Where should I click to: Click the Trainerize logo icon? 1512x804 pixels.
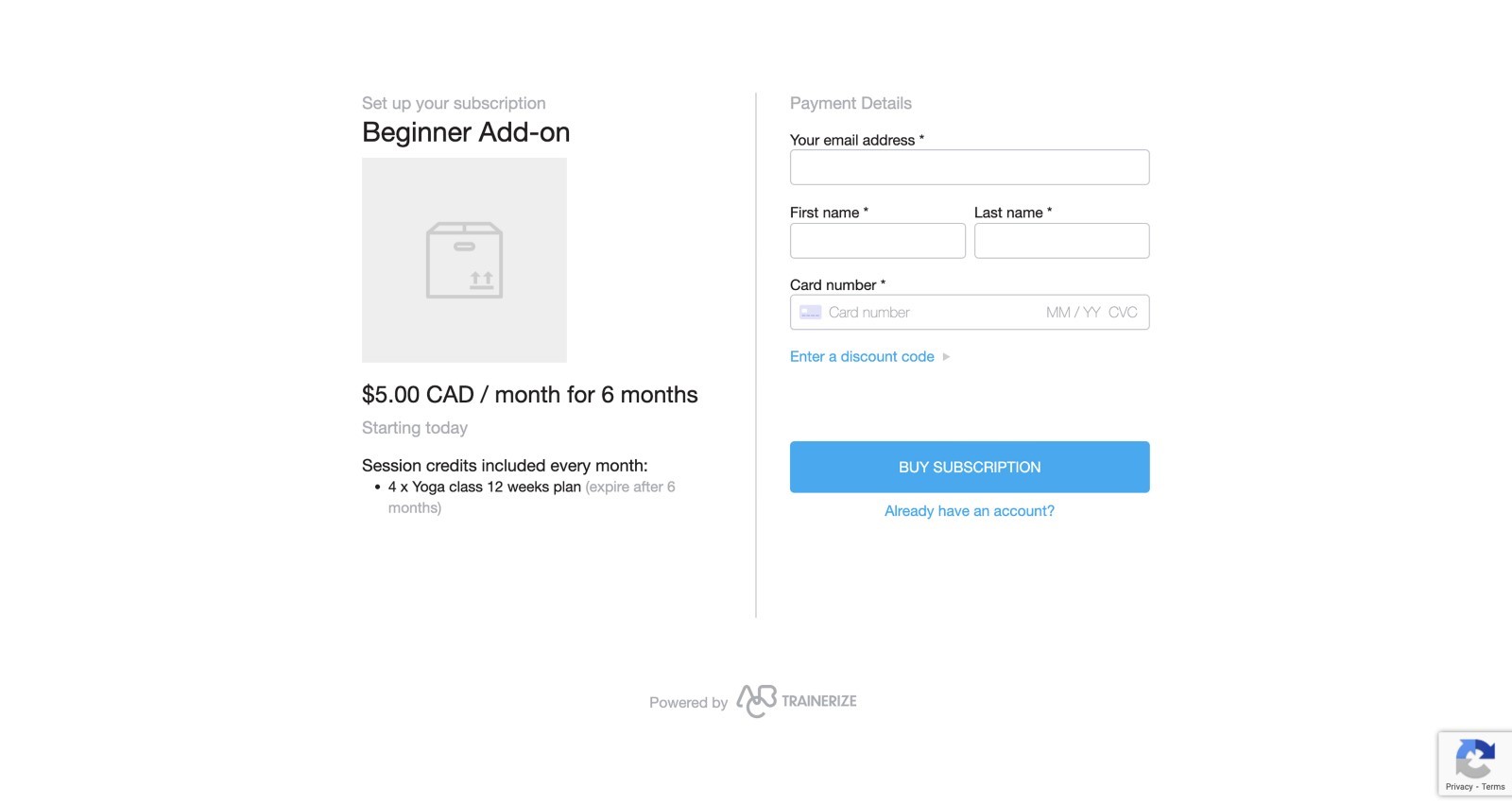(756, 701)
